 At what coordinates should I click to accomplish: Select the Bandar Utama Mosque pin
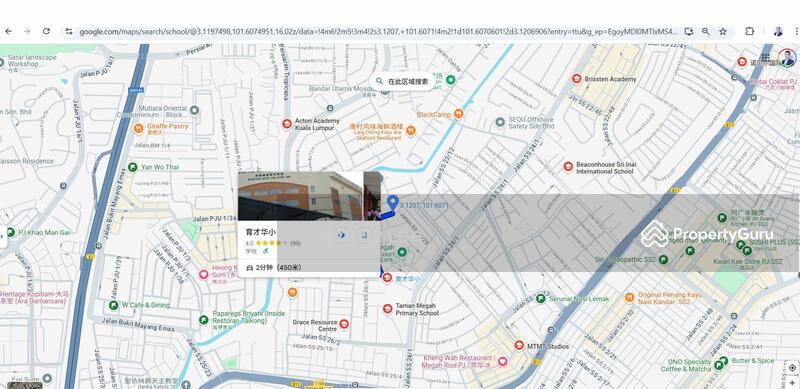[385, 91]
